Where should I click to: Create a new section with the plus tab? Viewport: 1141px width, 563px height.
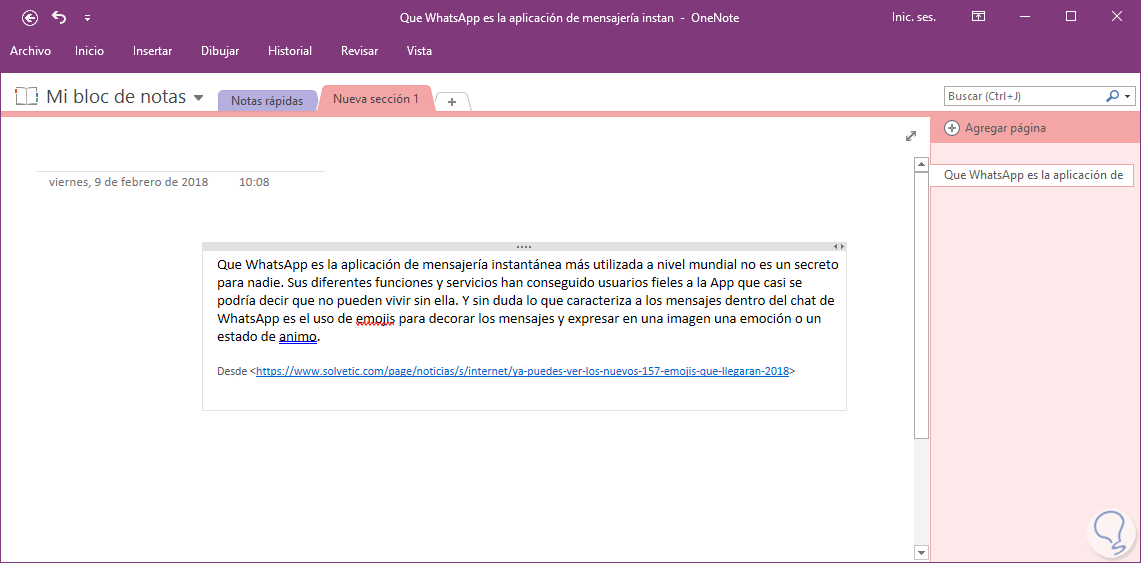pos(452,102)
